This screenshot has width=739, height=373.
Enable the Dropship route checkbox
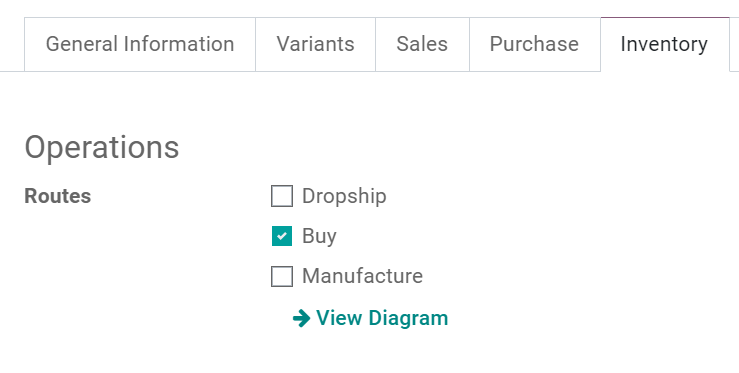coord(282,196)
